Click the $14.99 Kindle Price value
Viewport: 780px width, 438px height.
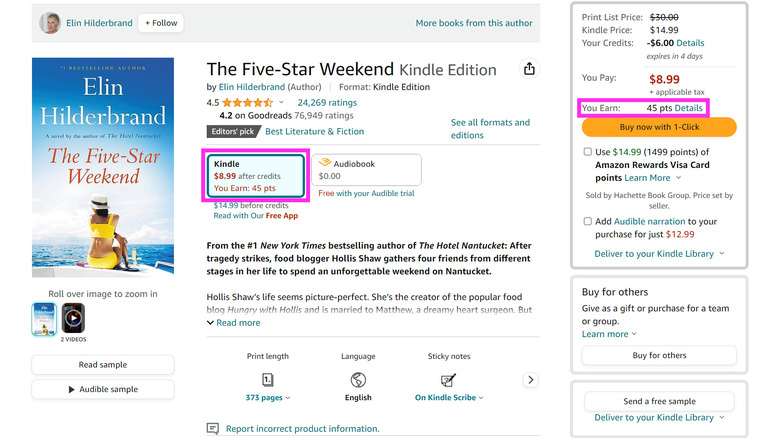pos(664,30)
